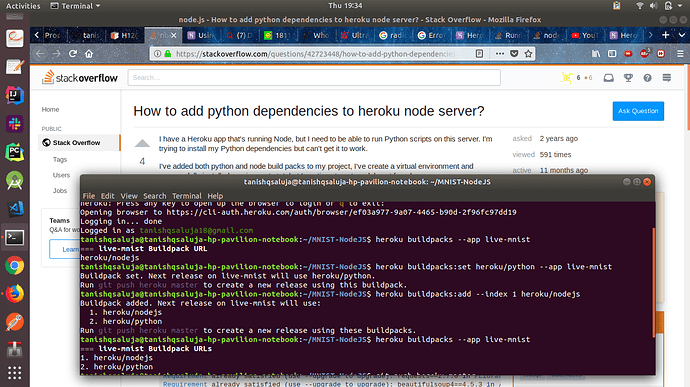Open a new Firefox tab

[x=665, y=35]
